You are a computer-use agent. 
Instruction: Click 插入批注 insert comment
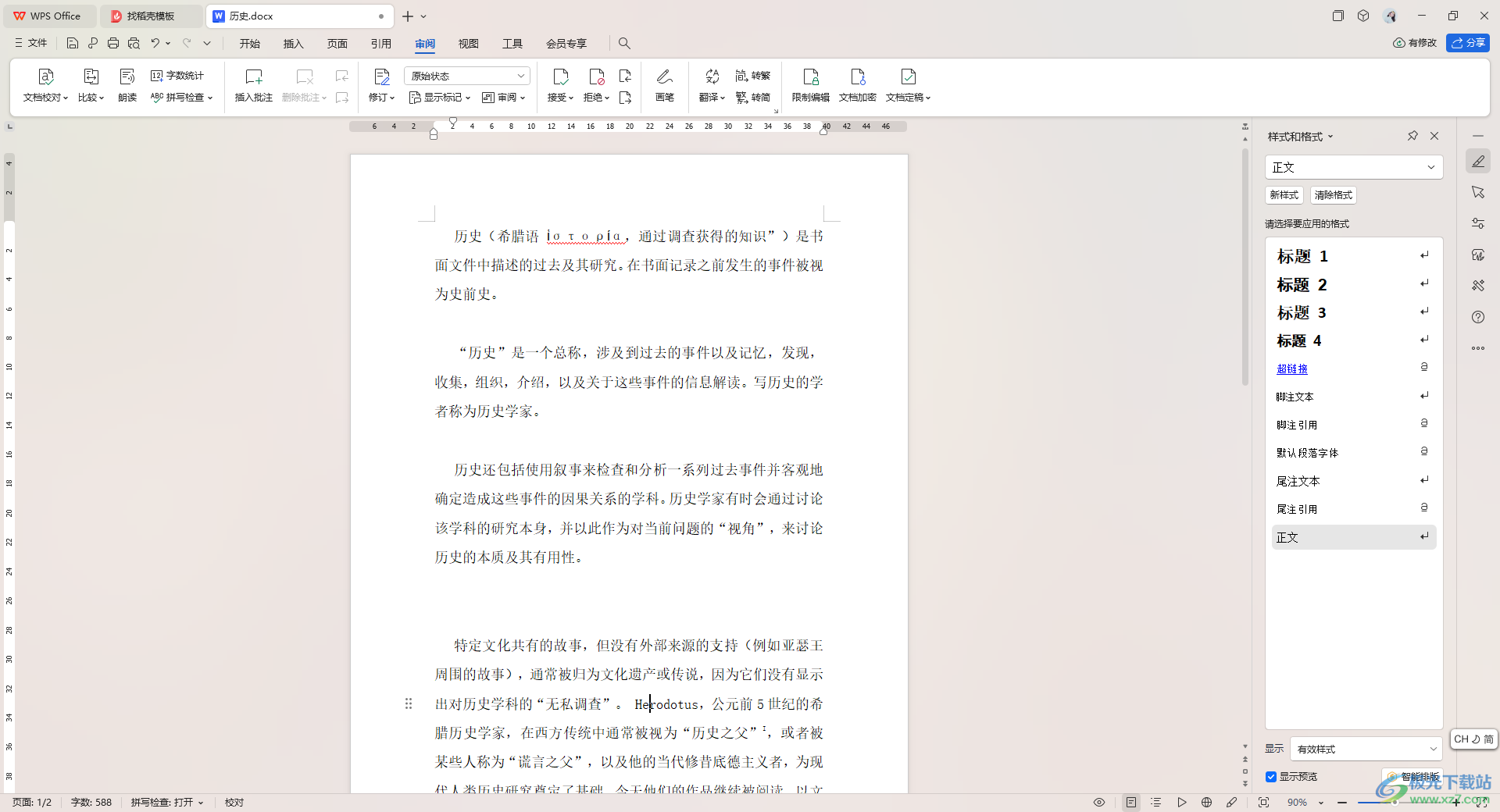[254, 86]
